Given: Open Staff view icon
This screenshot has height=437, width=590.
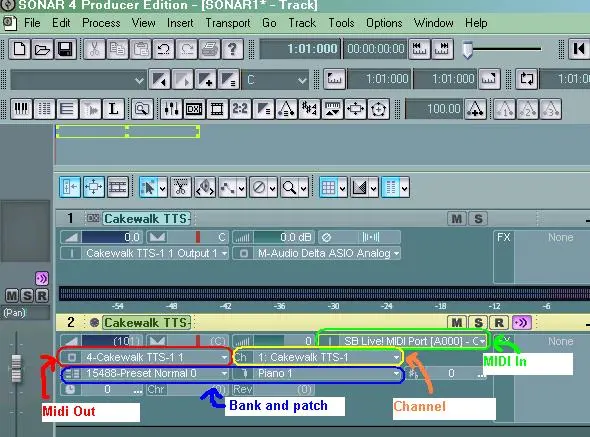Looking at the screenshot, I should pyautogui.click(x=67, y=109).
